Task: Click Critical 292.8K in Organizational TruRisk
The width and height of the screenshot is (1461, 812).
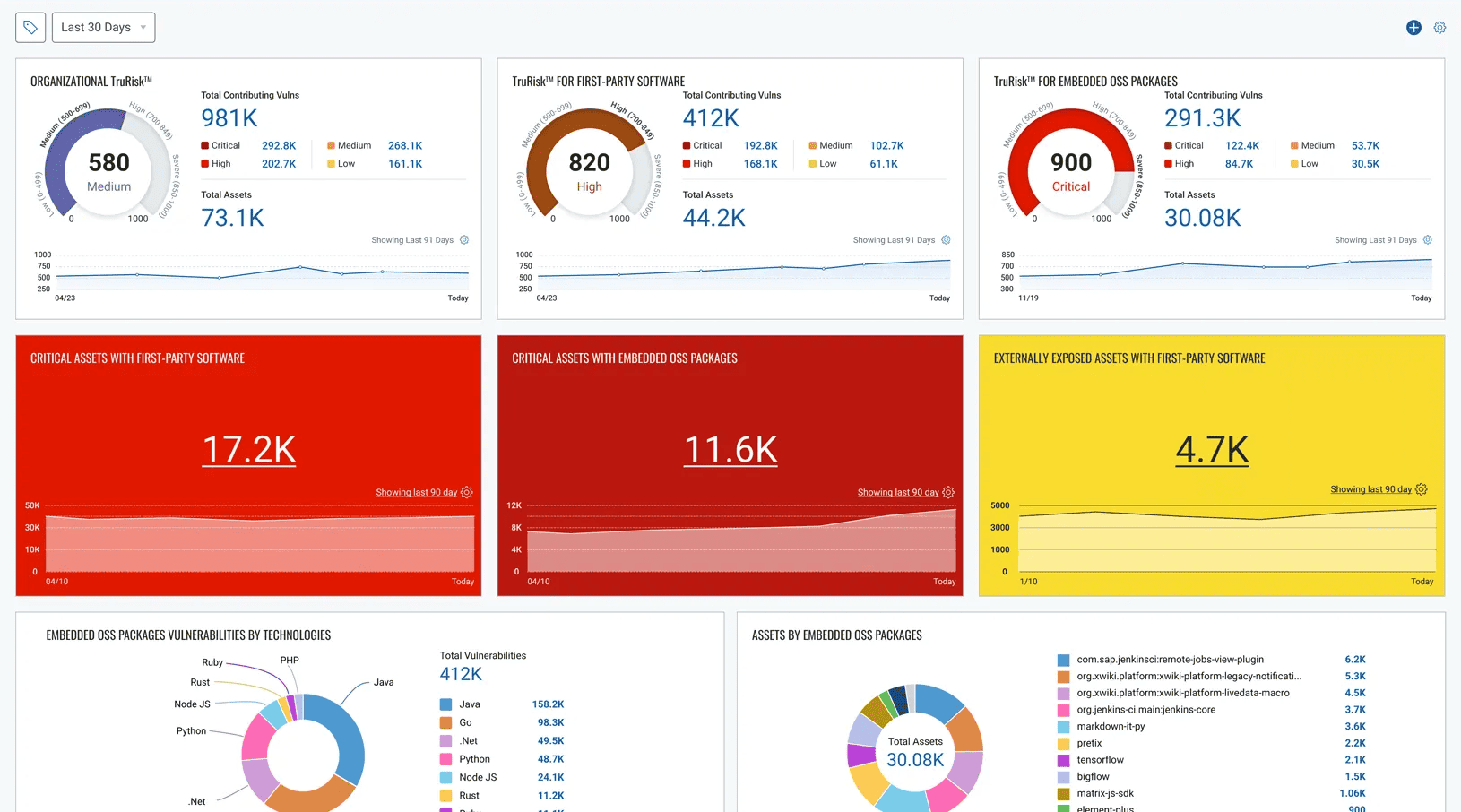Action: (x=278, y=145)
